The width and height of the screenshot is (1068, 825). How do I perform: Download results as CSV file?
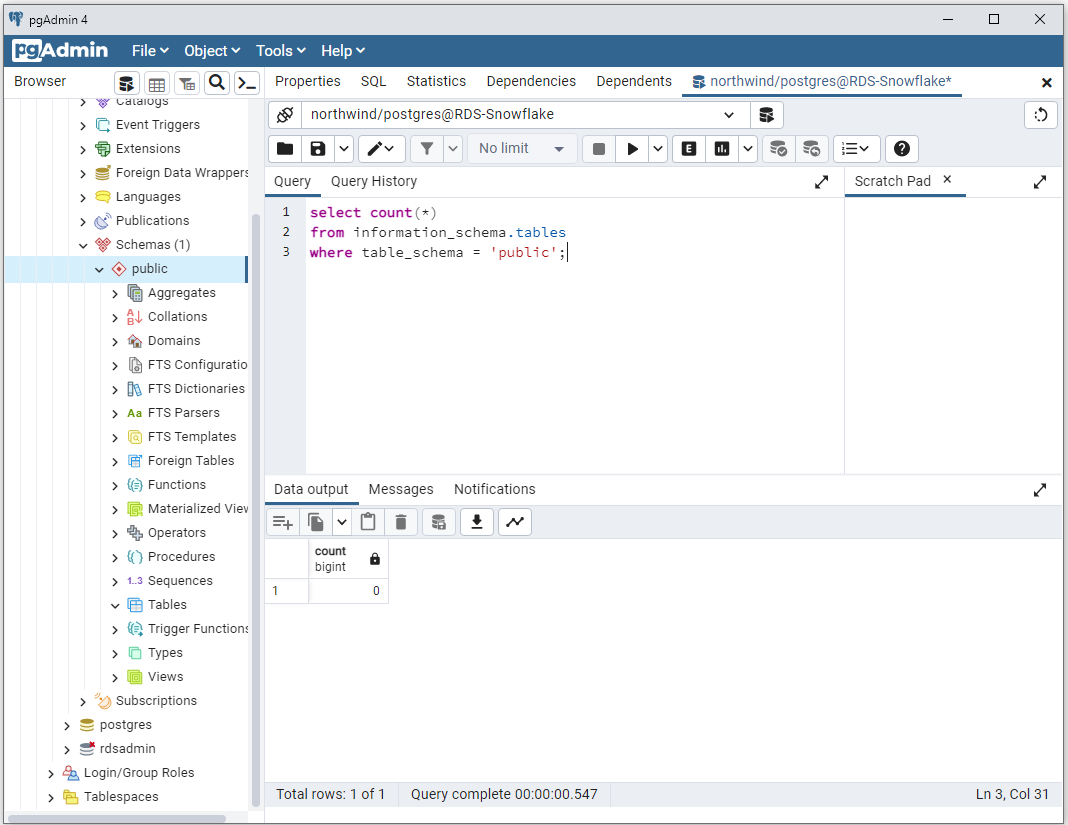tap(477, 523)
